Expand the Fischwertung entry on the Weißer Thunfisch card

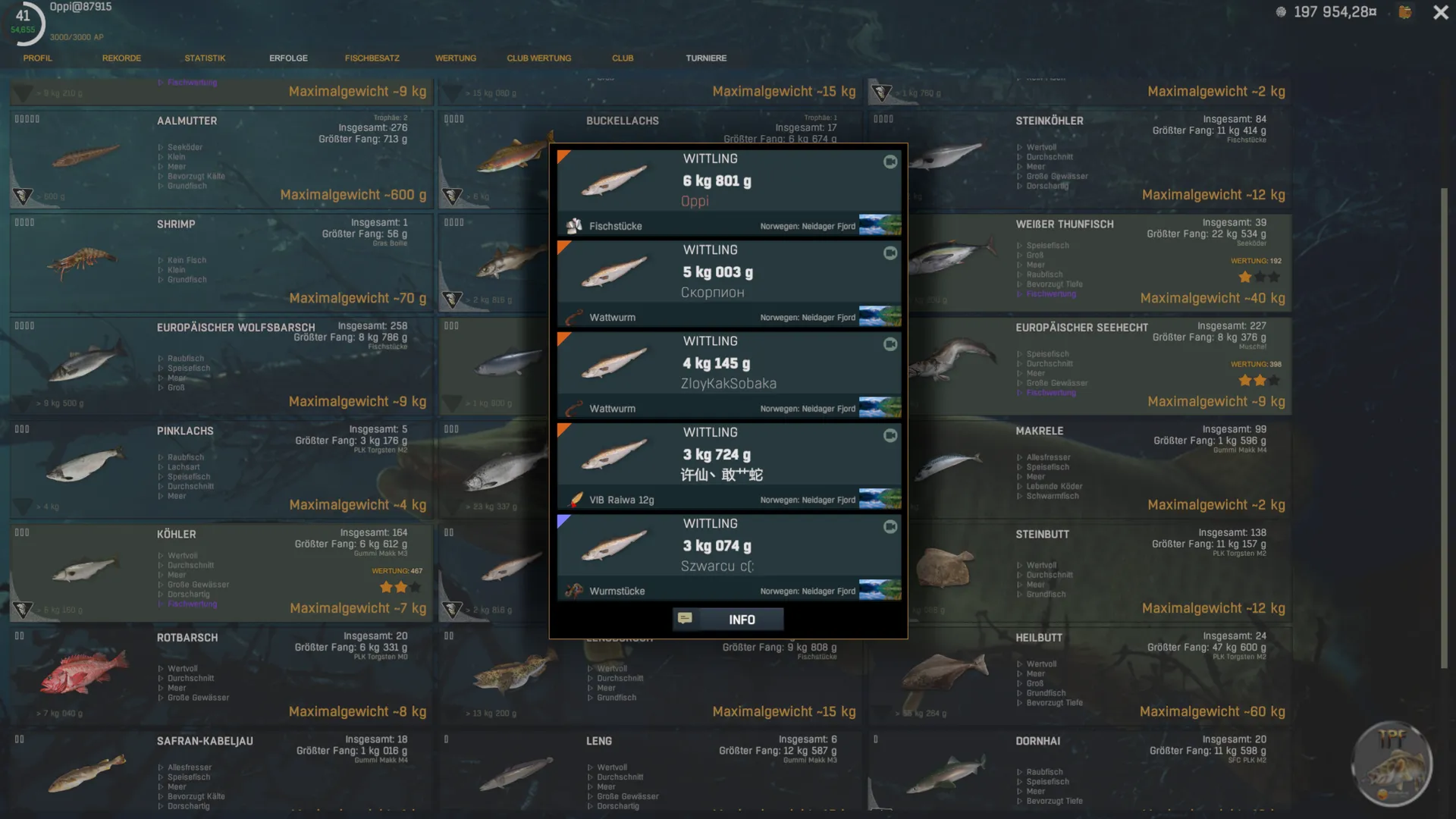coord(1051,294)
